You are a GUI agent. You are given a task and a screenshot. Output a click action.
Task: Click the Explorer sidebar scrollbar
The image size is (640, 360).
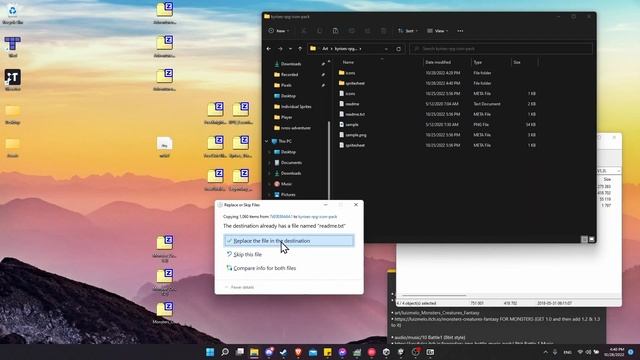[329, 159]
